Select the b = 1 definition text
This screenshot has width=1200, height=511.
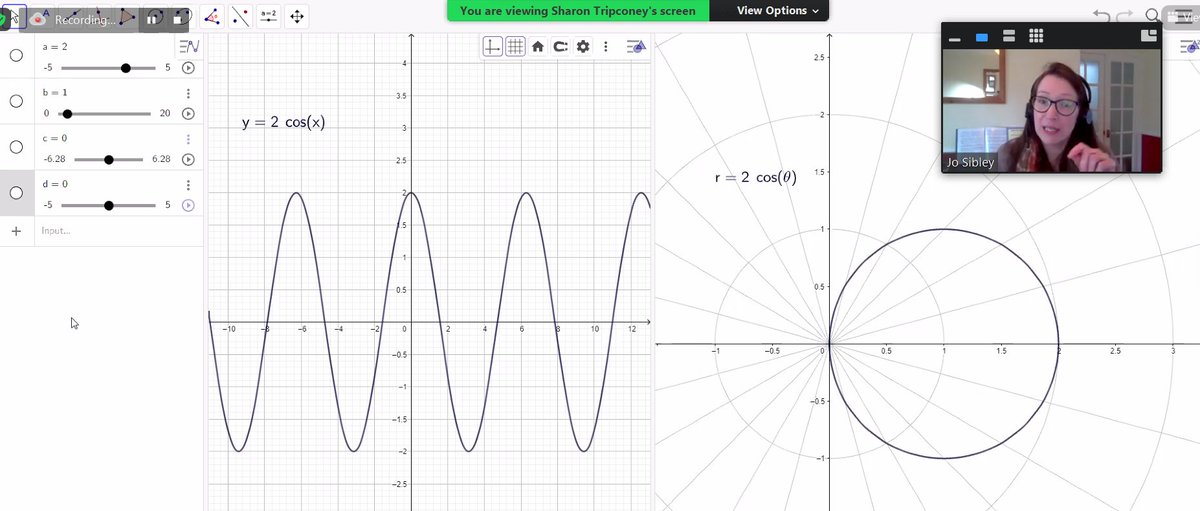coord(54,92)
